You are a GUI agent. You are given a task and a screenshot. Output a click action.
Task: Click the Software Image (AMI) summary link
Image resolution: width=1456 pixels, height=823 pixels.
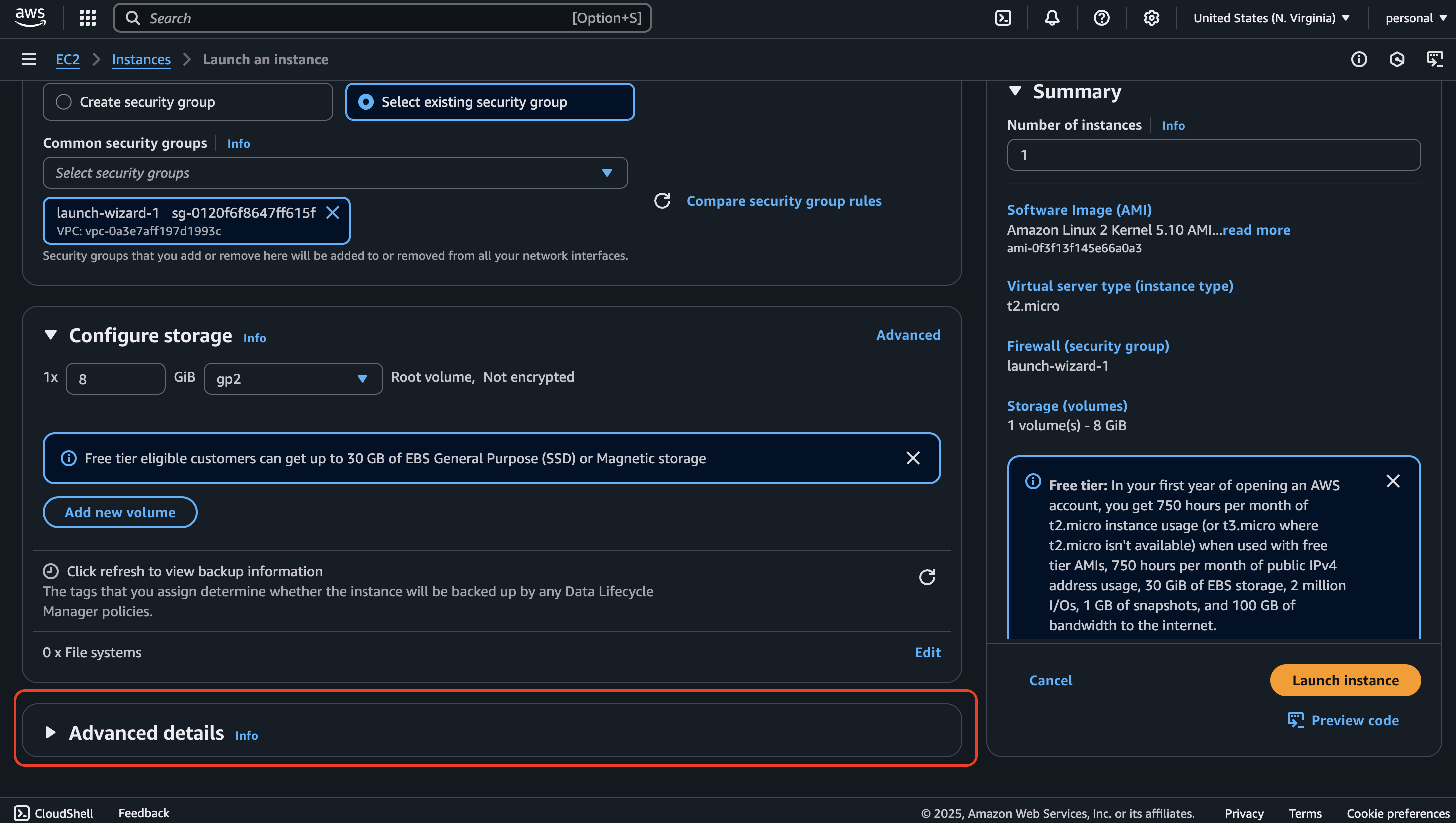pyautogui.click(x=1079, y=210)
